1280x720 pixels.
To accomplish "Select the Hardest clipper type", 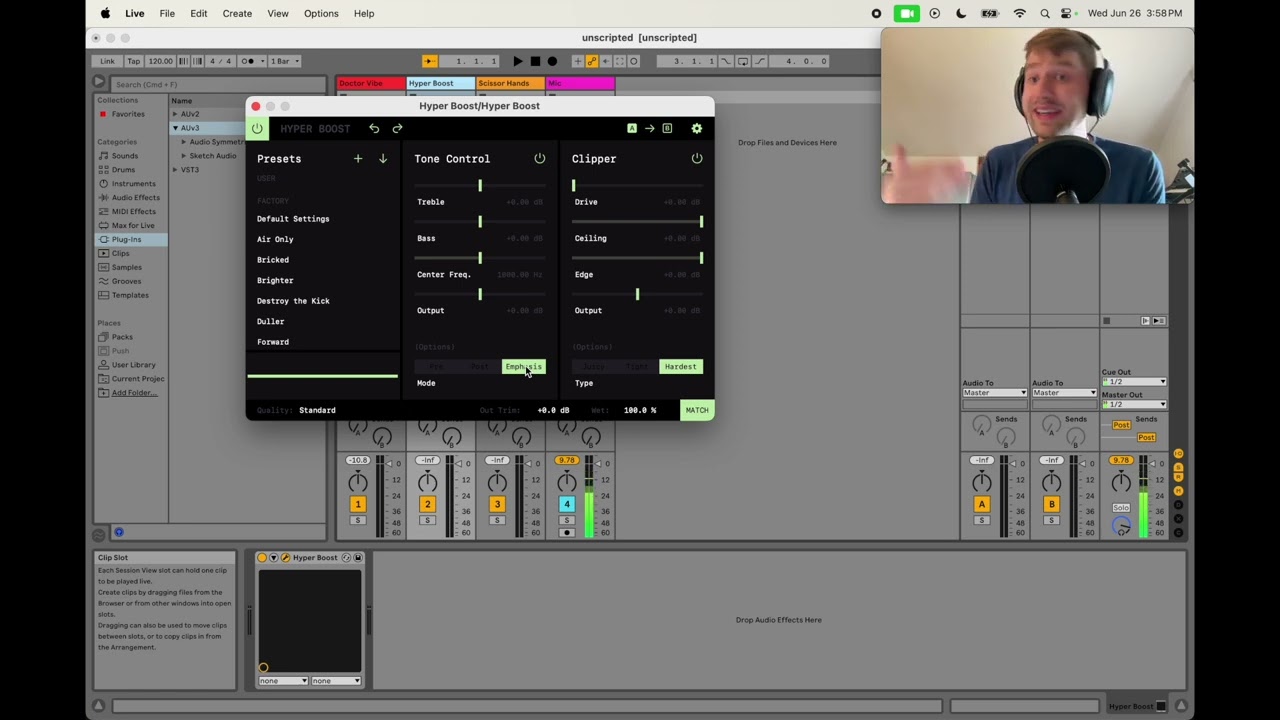I will pos(680,367).
